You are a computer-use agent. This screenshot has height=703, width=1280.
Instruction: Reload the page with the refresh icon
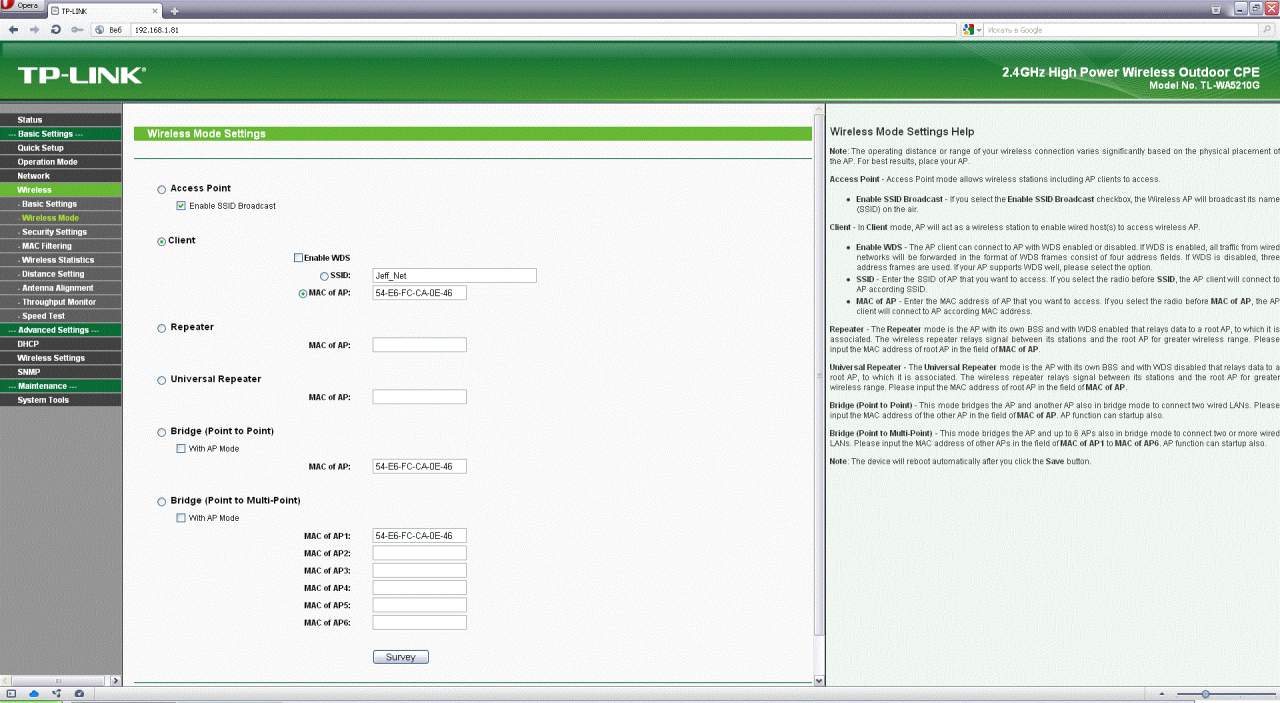pyautogui.click(x=56, y=30)
